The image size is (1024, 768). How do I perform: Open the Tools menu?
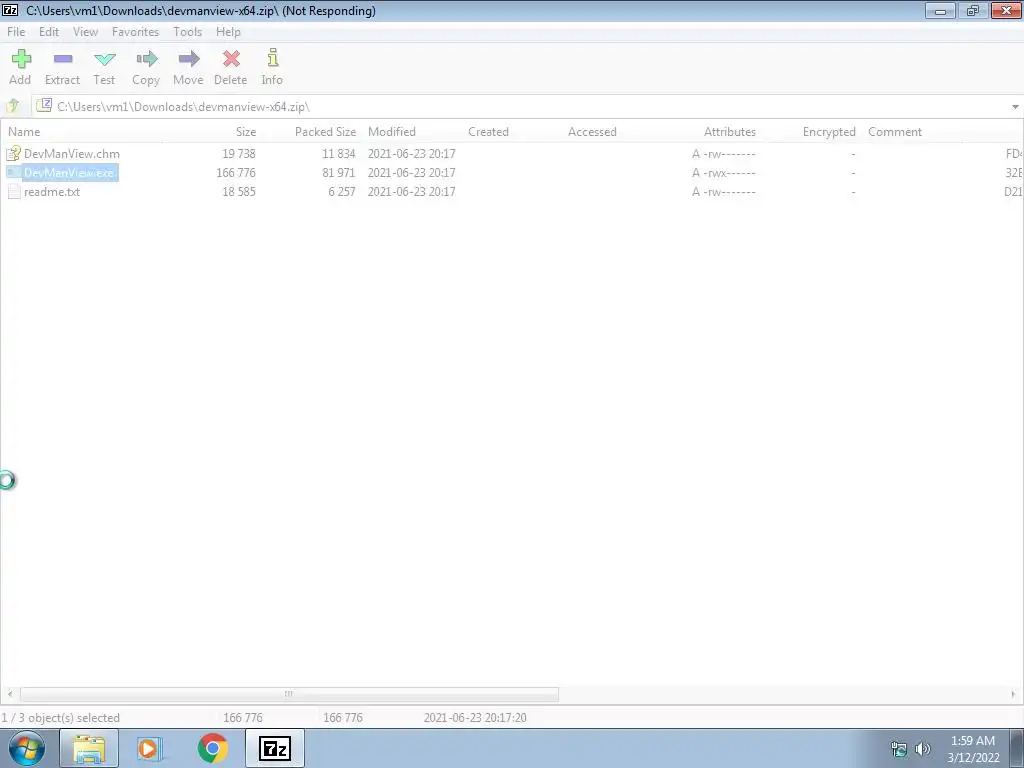(x=187, y=31)
